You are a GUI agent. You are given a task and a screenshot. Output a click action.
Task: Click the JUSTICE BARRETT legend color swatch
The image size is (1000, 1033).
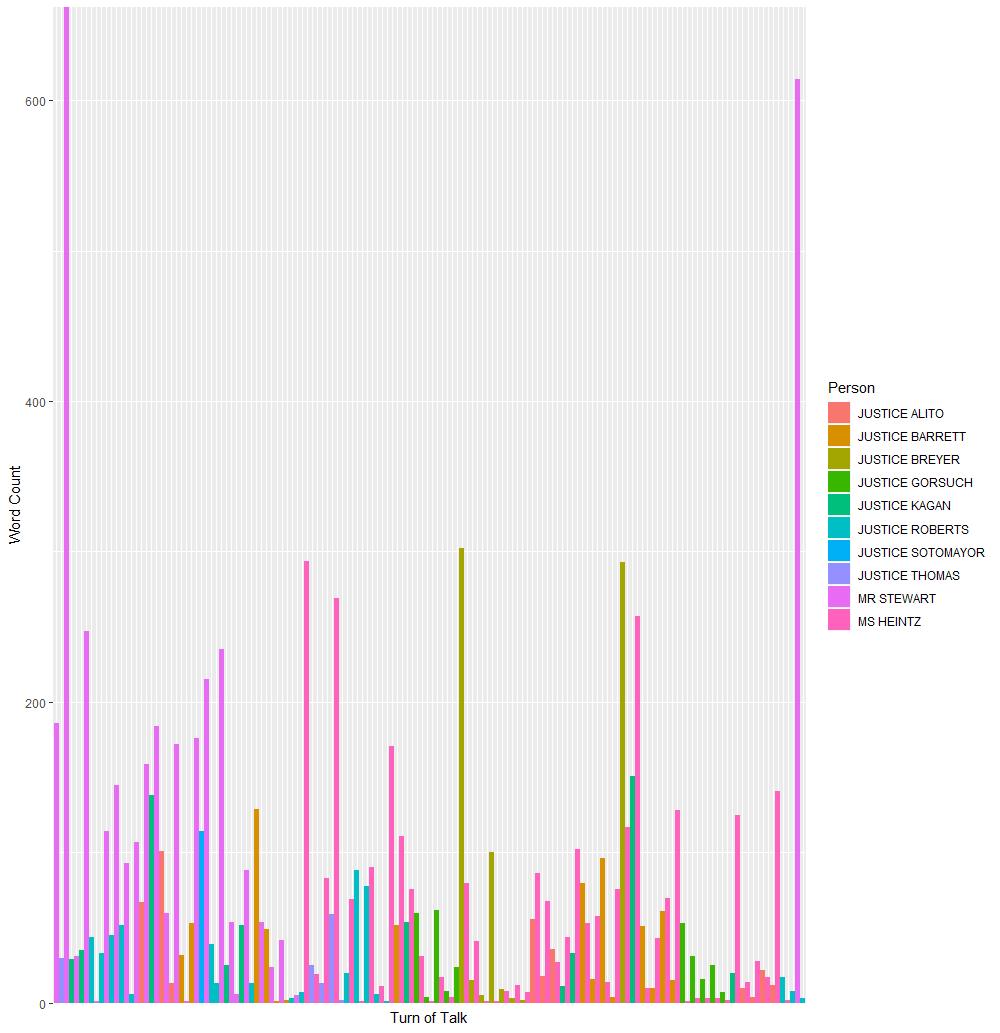pos(838,436)
